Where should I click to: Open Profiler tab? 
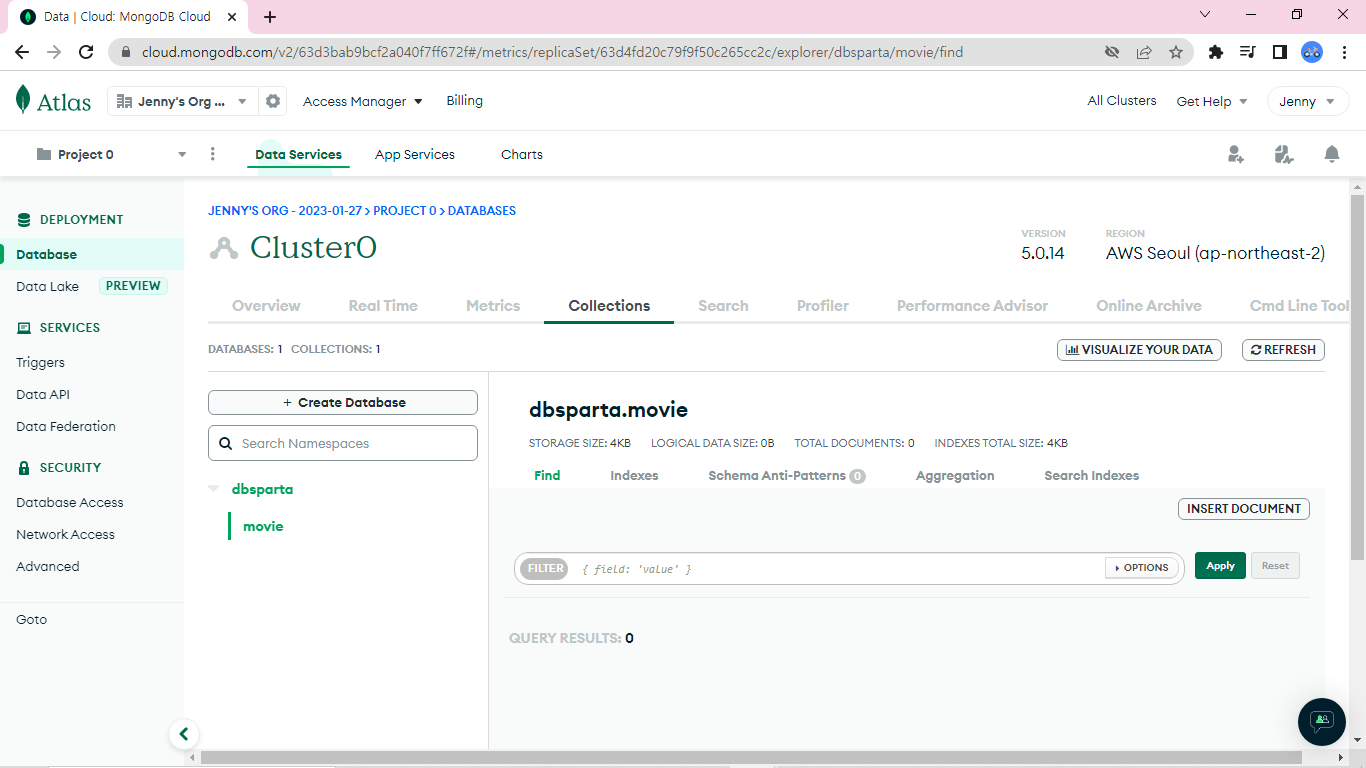pos(823,306)
